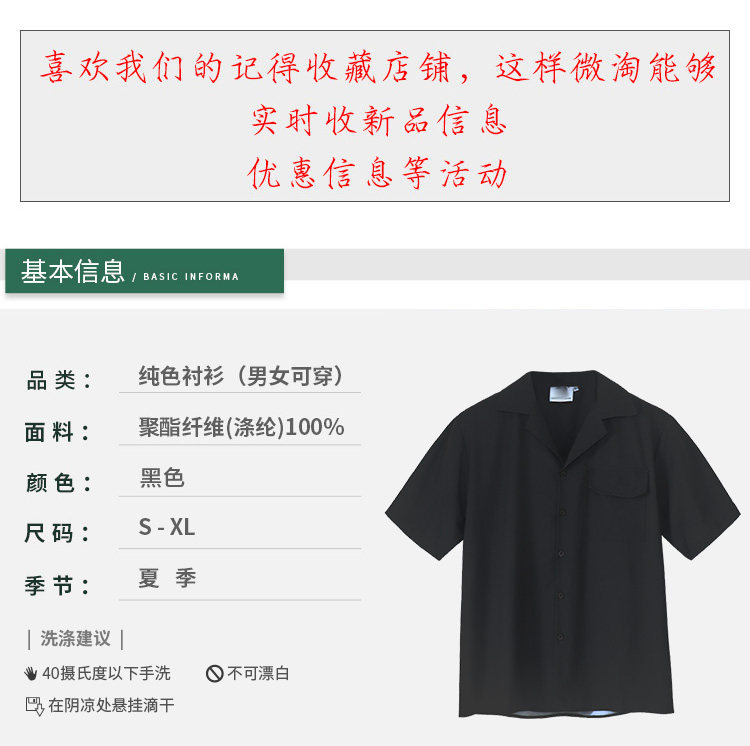Click the hand wash icon
Image resolution: width=750 pixels, height=746 pixels.
point(31,673)
